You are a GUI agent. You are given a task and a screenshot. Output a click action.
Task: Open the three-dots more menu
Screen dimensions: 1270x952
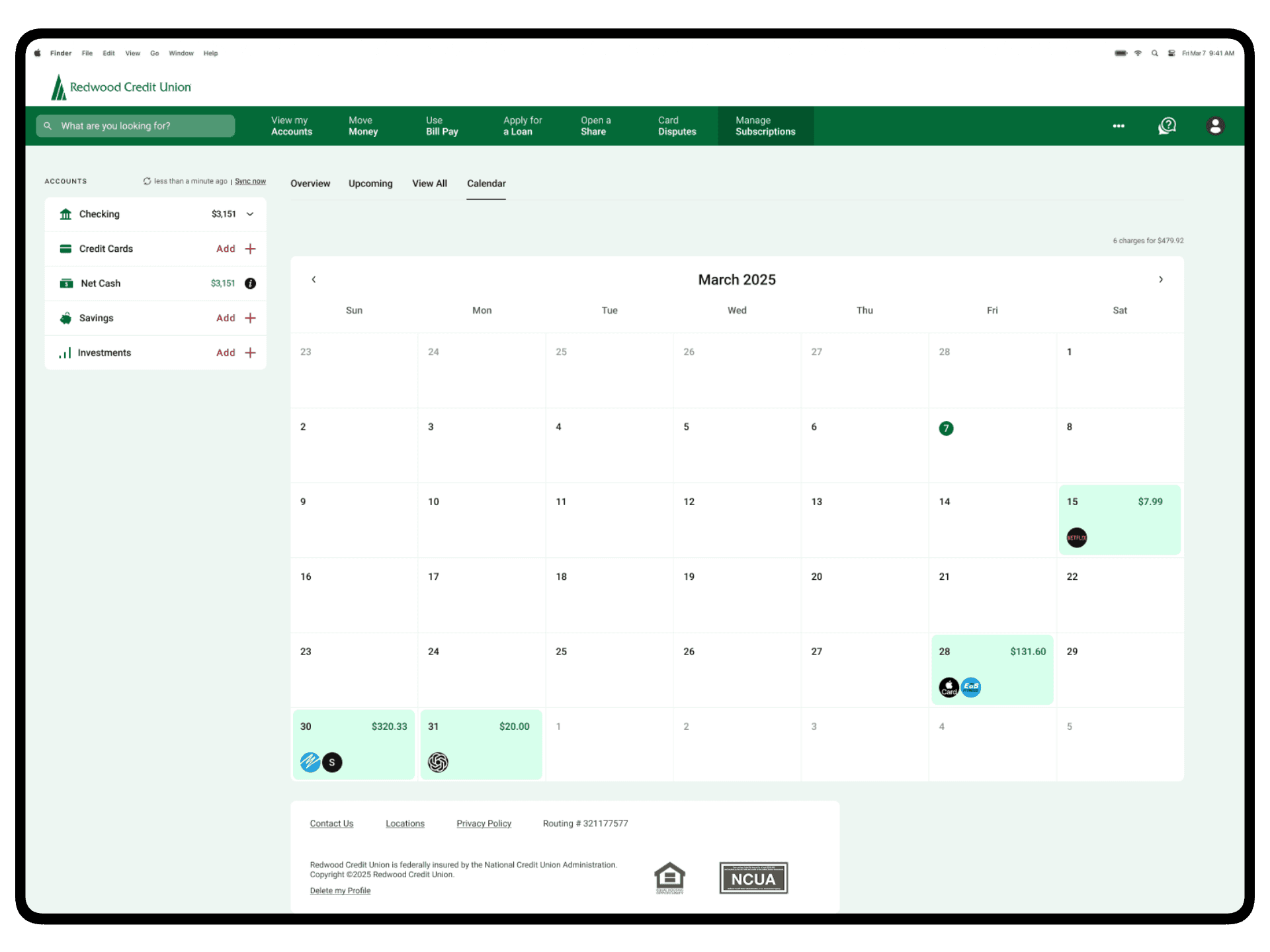coord(1119,126)
